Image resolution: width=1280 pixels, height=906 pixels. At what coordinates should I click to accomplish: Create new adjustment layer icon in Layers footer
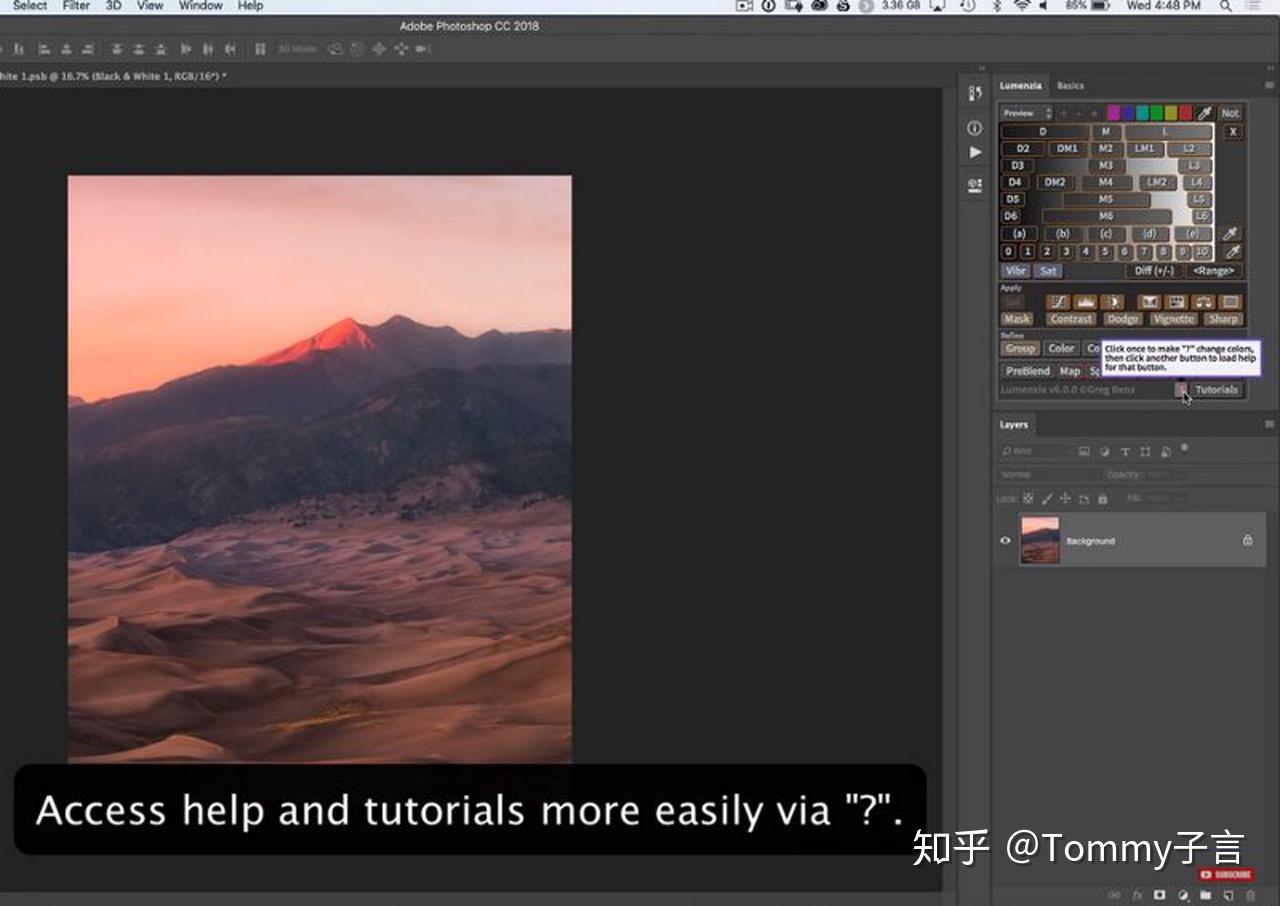1183,895
